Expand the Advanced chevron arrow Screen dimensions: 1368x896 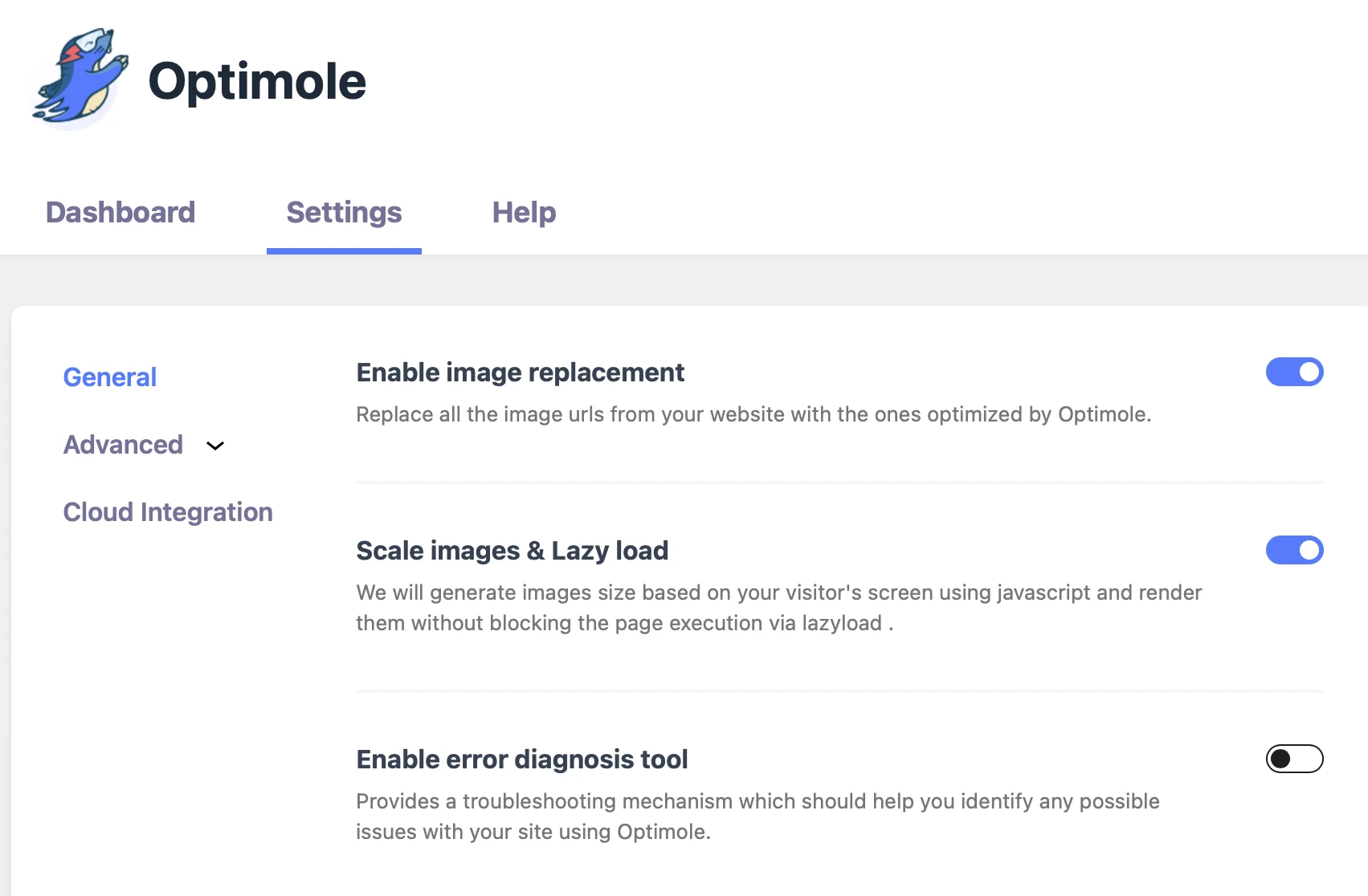coord(215,446)
